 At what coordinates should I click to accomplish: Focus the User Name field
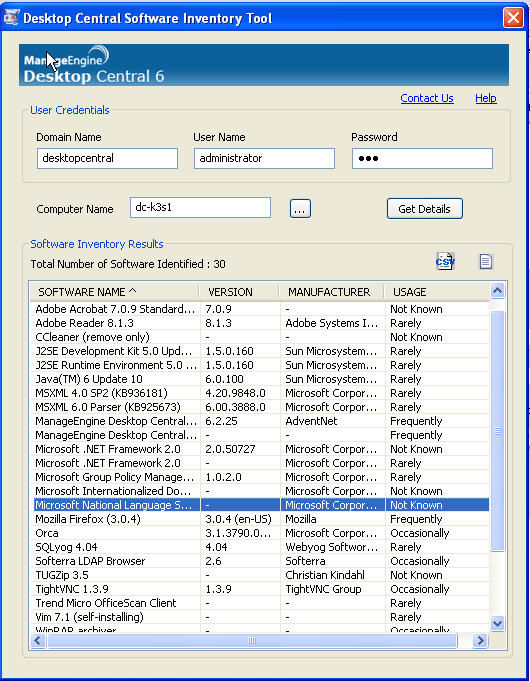(264, 158)
